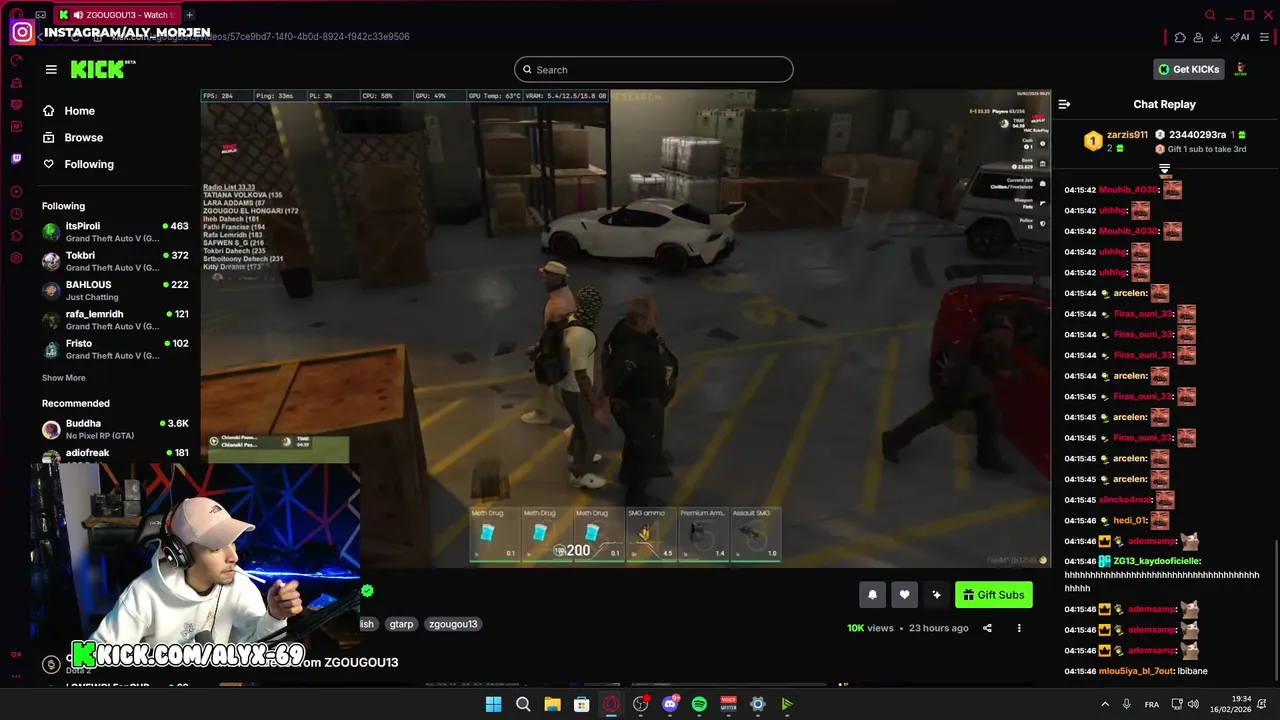Open Windows taskbar search
The width and height of the screenshot is (1280, 720).
(523, 704)
